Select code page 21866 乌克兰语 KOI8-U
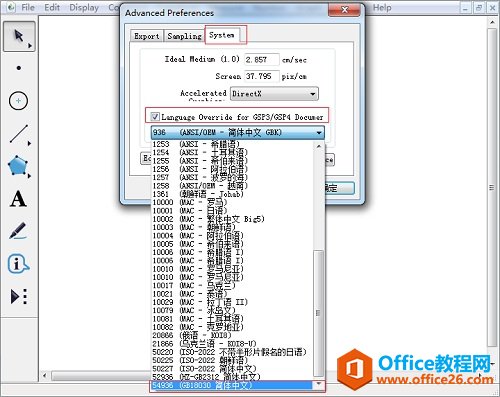This screenshot has height=397, width=500. [x=232, y=344]
